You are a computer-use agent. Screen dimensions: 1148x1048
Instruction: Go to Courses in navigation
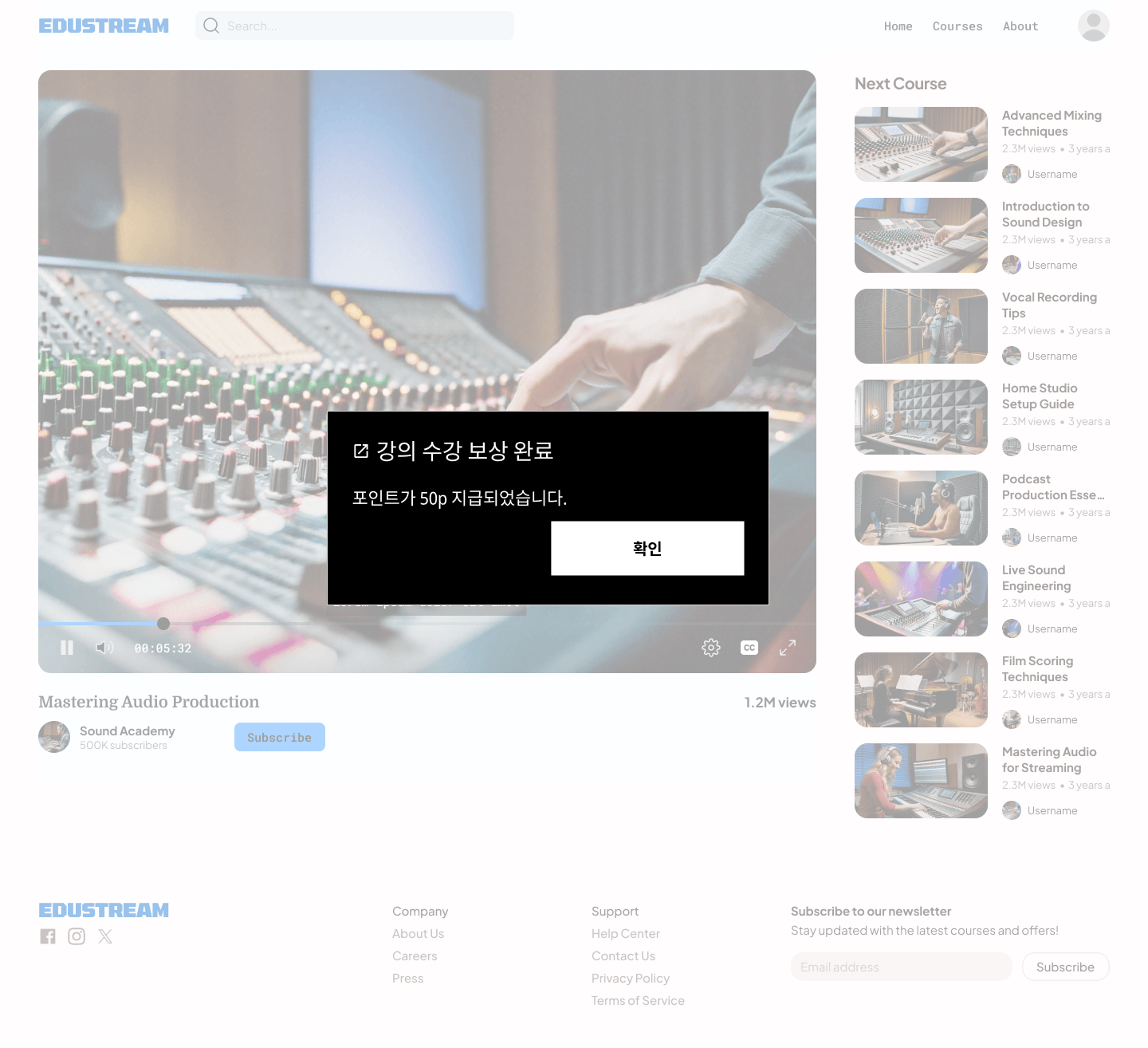point(957,26)
